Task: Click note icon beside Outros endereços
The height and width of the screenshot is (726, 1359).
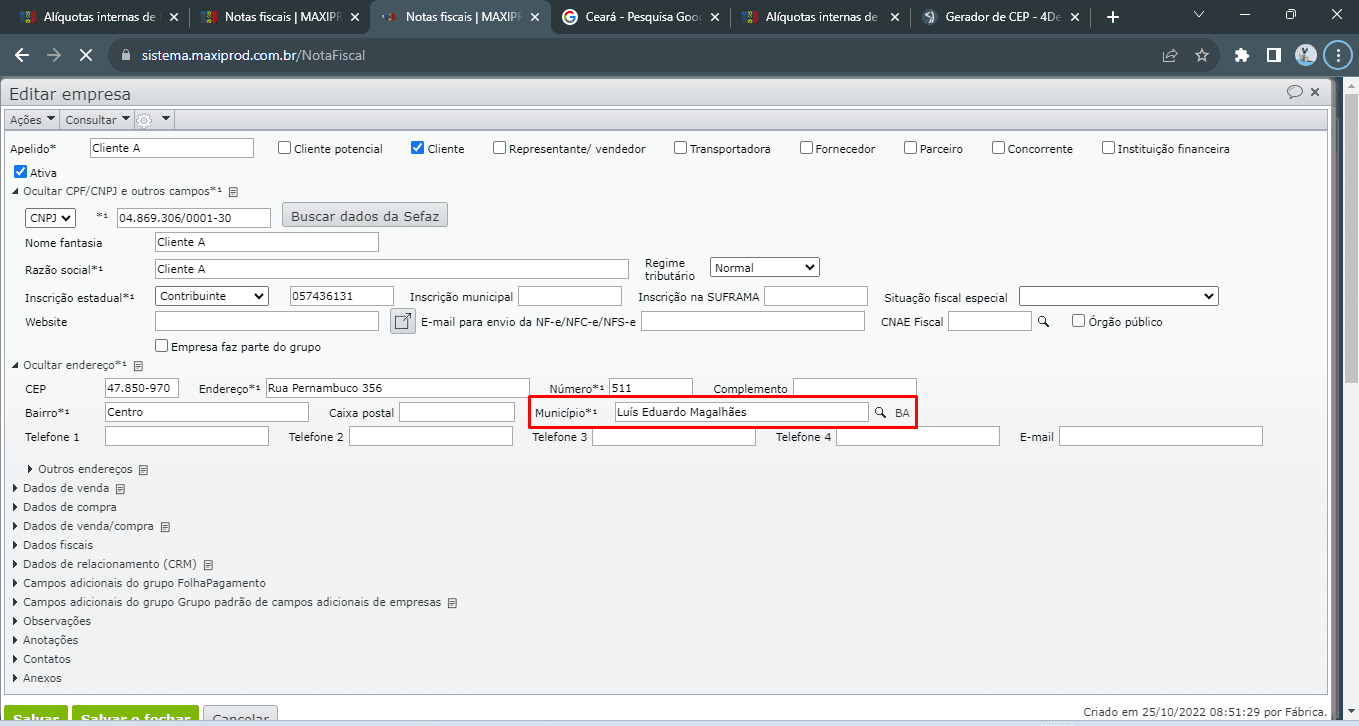Action: coord(143,470)
